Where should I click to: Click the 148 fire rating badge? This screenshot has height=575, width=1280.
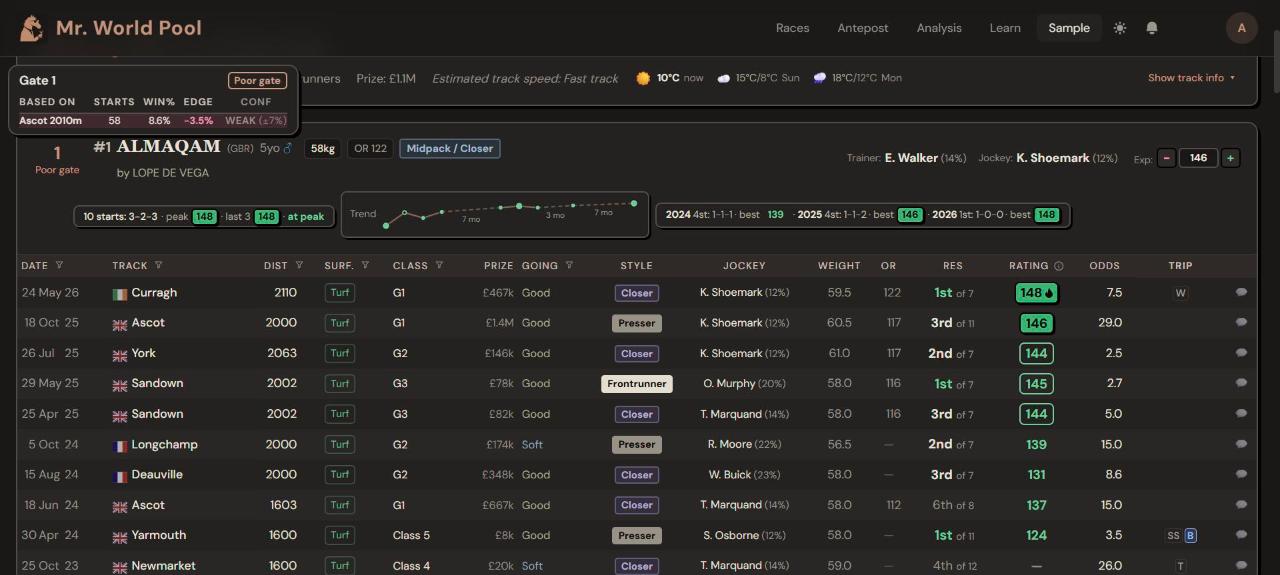click(1036, 293)
